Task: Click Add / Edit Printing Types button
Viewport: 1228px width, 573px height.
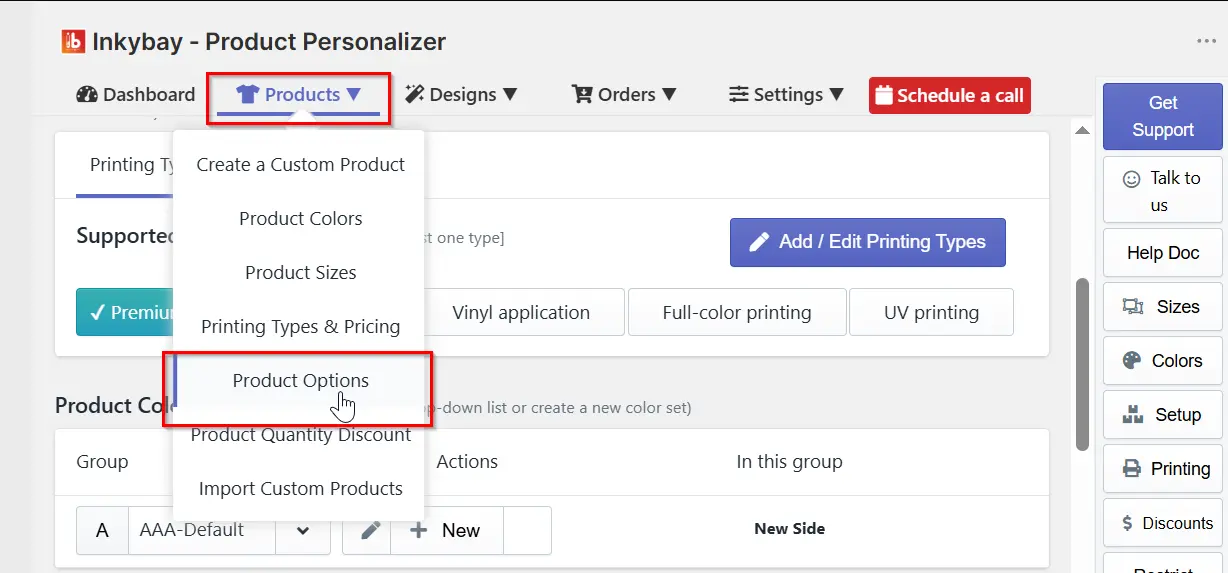Action: point(868,242)
